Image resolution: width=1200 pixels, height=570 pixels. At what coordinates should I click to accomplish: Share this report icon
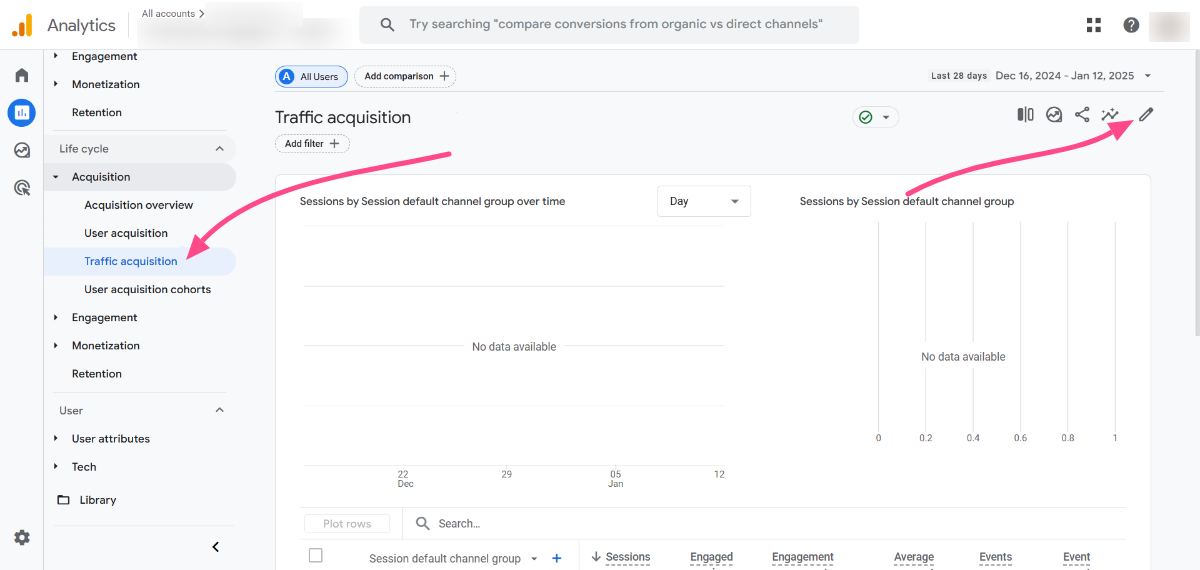(1082, 115)
